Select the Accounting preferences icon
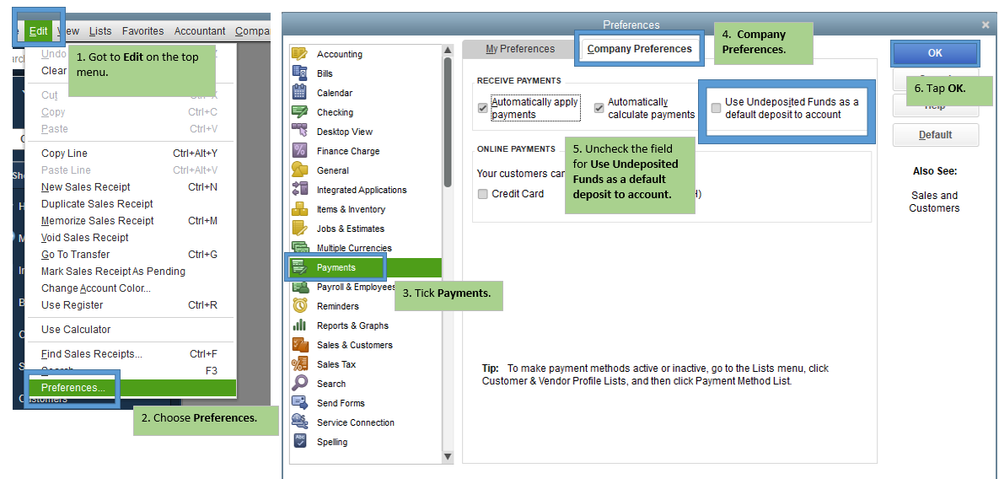 pos(299,54)
